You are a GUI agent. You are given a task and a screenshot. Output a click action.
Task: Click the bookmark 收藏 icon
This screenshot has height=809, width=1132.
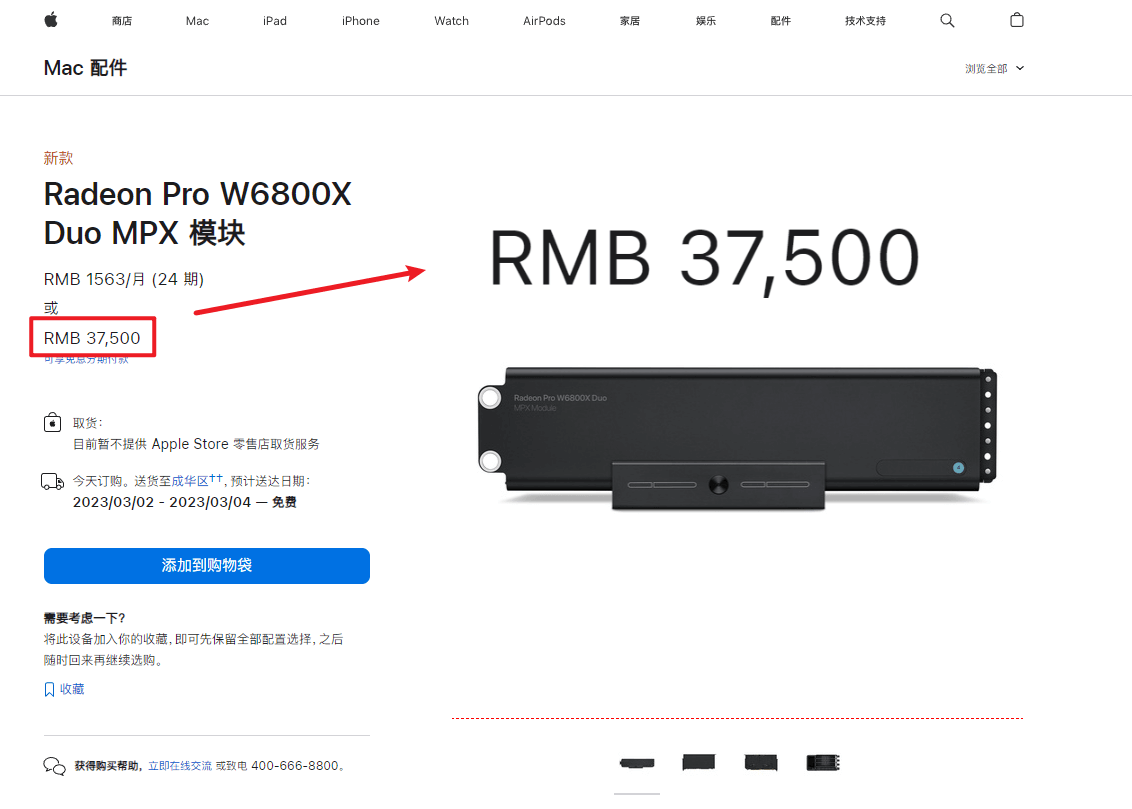point(49,689)
